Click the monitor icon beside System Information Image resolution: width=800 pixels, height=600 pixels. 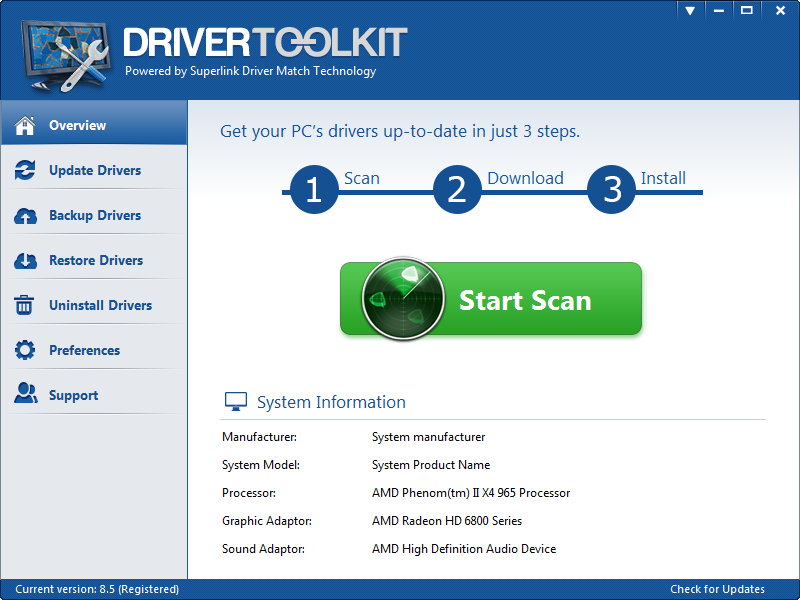[x=235, y=400]
